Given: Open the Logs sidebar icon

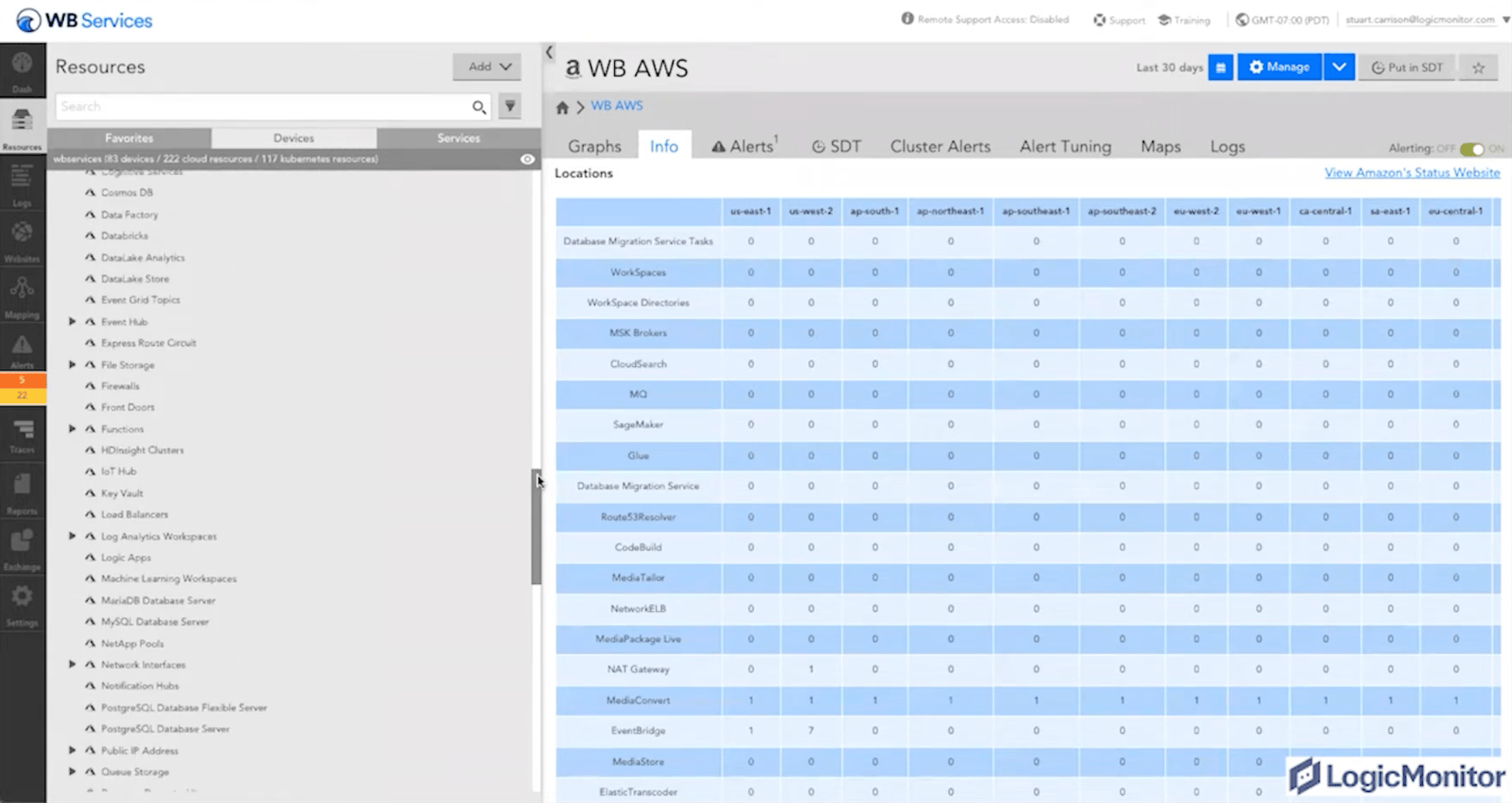Looking at the screenshot, I should tap(22, 184).
